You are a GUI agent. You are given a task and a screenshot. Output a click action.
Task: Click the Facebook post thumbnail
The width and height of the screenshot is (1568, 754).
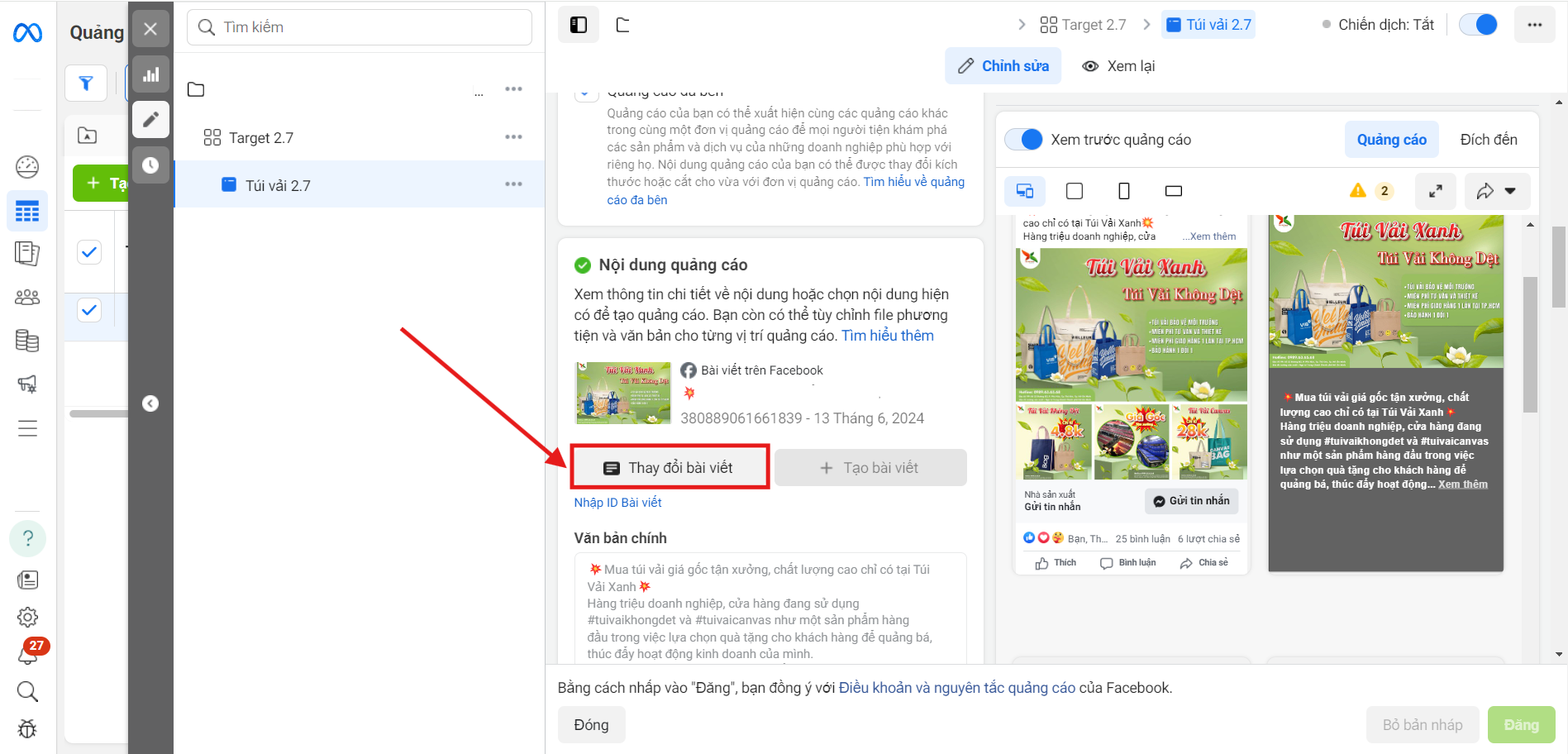pyautogui.click(x=623, y=393)
